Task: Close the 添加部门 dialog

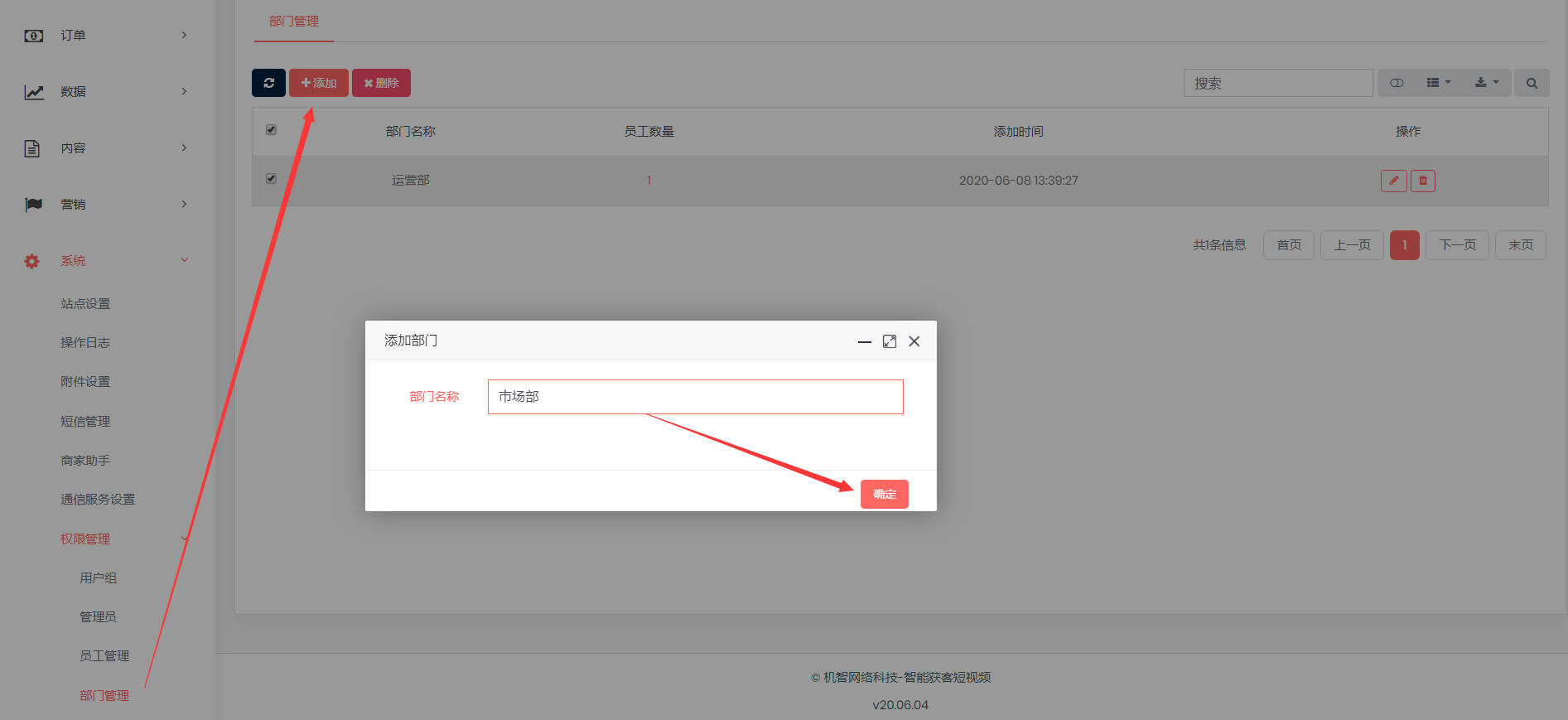Action: point(914,341)
